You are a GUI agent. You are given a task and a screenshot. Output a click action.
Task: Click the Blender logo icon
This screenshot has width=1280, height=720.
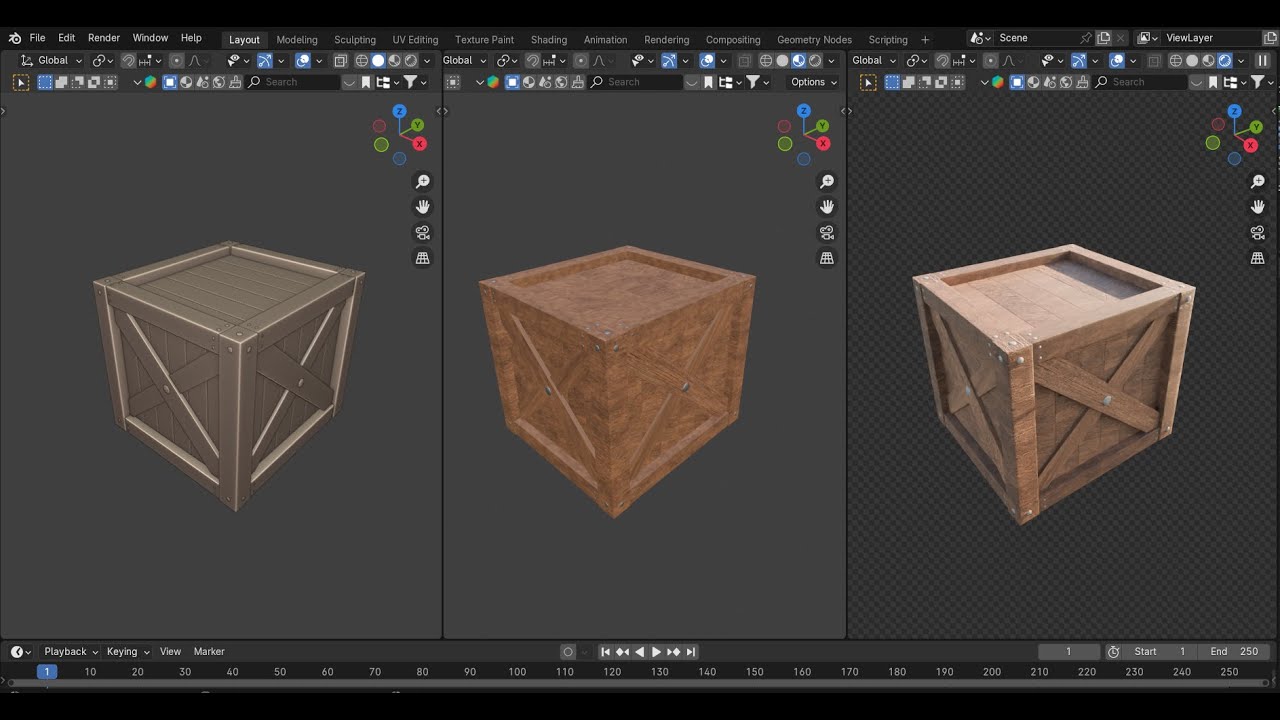tap(14, 38)
